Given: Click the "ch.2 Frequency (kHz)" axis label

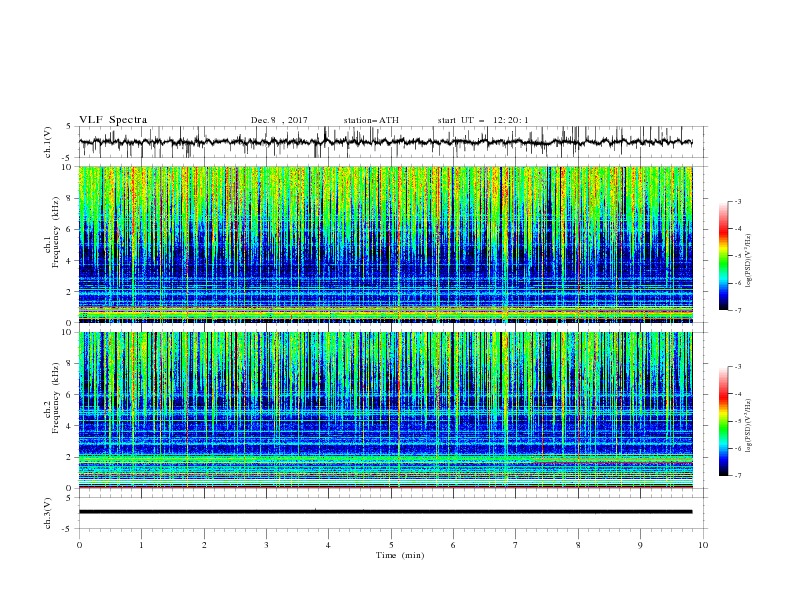Looking at the screenshot, I should [52, 398].
